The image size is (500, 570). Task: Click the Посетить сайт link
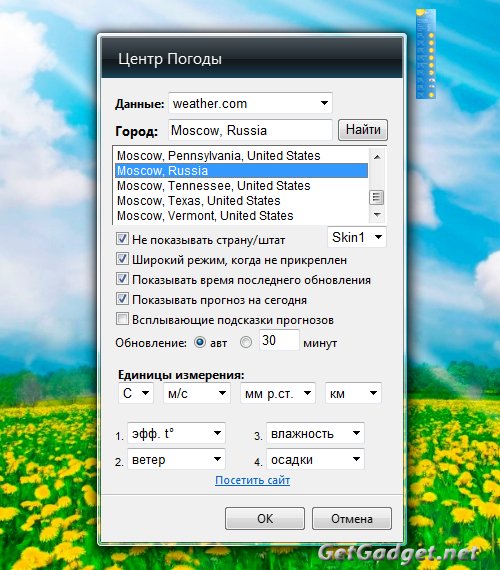pos(252,480)
